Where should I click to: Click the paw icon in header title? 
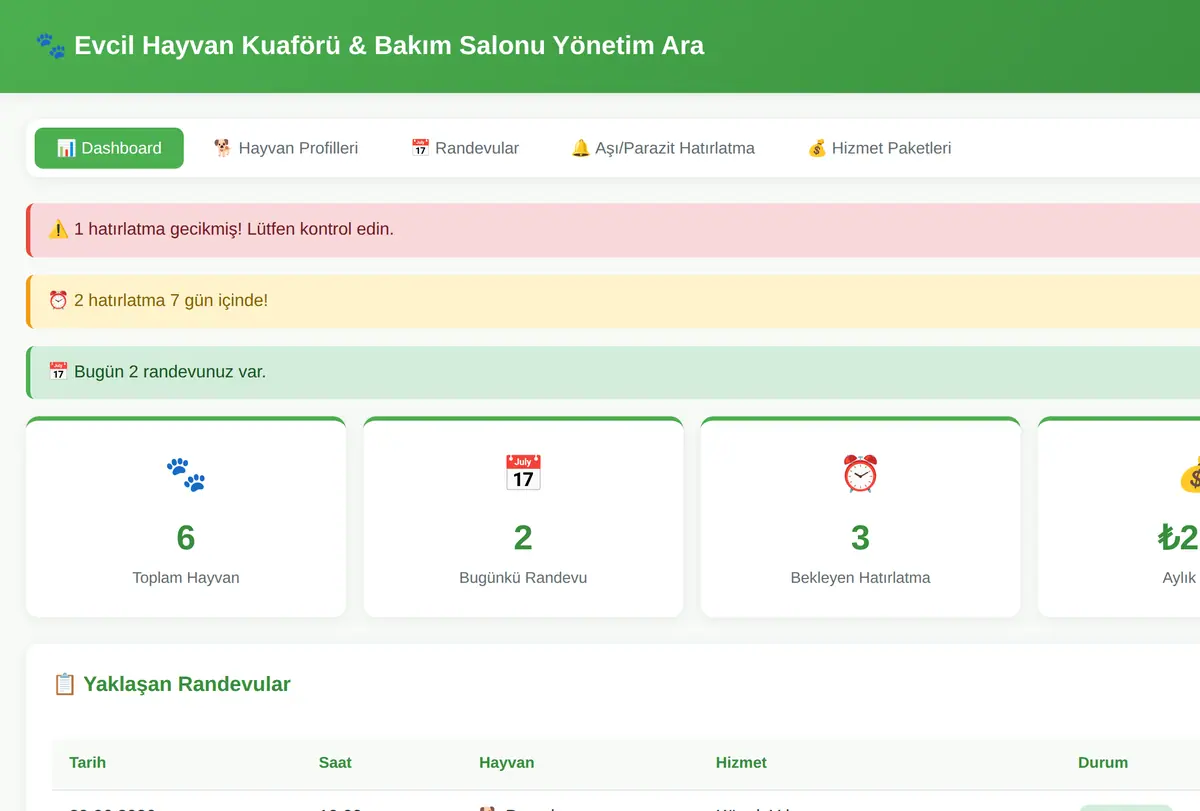tap(51, 45)
